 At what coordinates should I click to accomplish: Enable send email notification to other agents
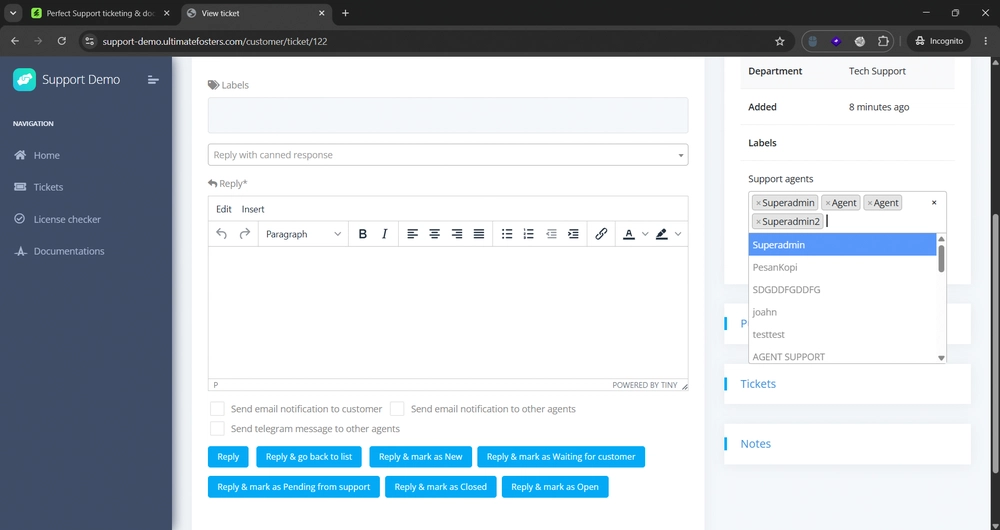click(397, 409)
